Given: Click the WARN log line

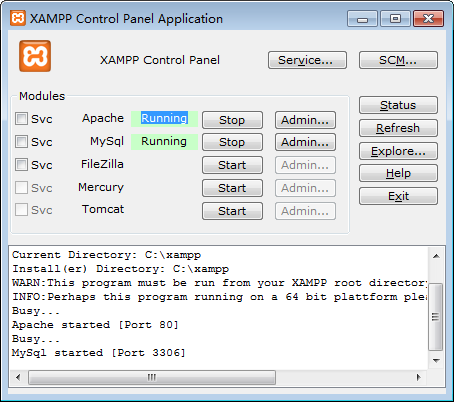Looking at the screenshot, I should point(220,283).
